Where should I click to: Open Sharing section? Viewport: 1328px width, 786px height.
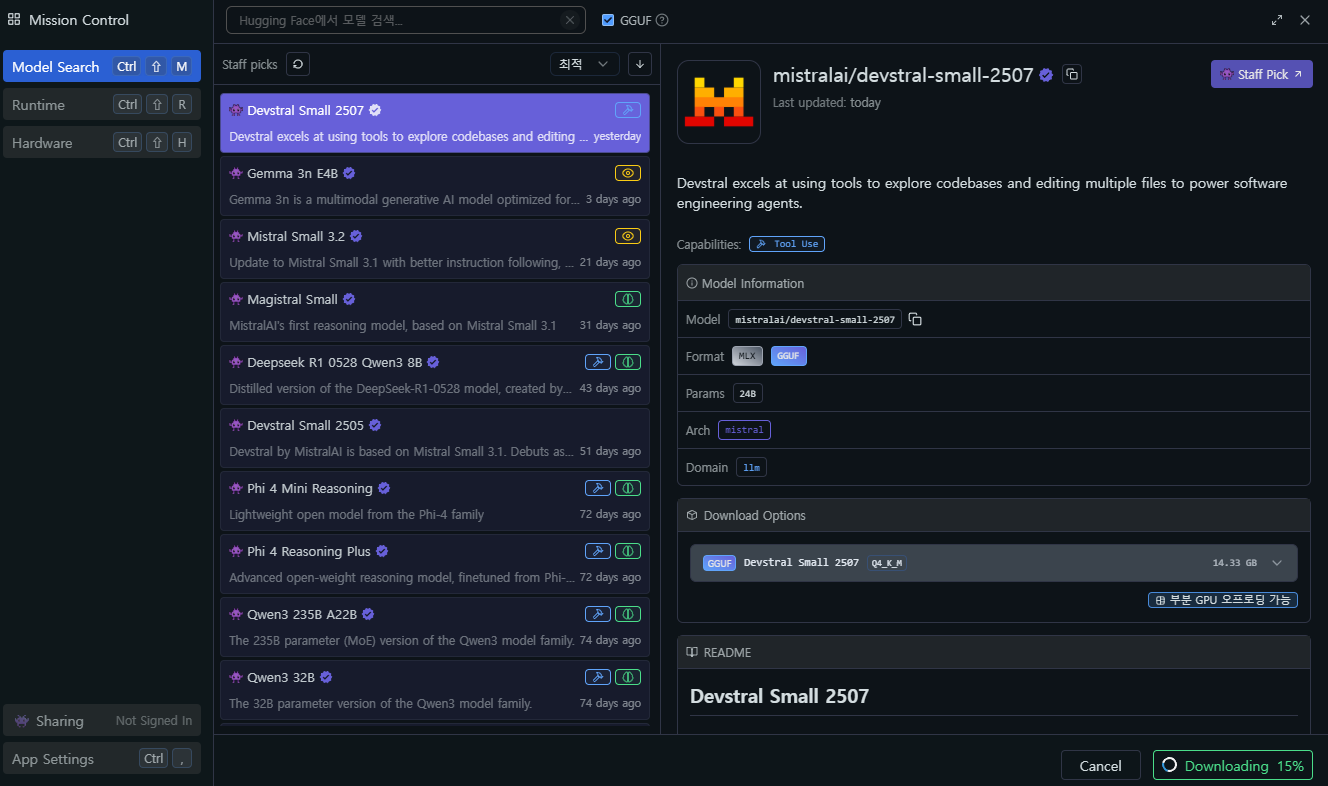(x=102, y=721)
